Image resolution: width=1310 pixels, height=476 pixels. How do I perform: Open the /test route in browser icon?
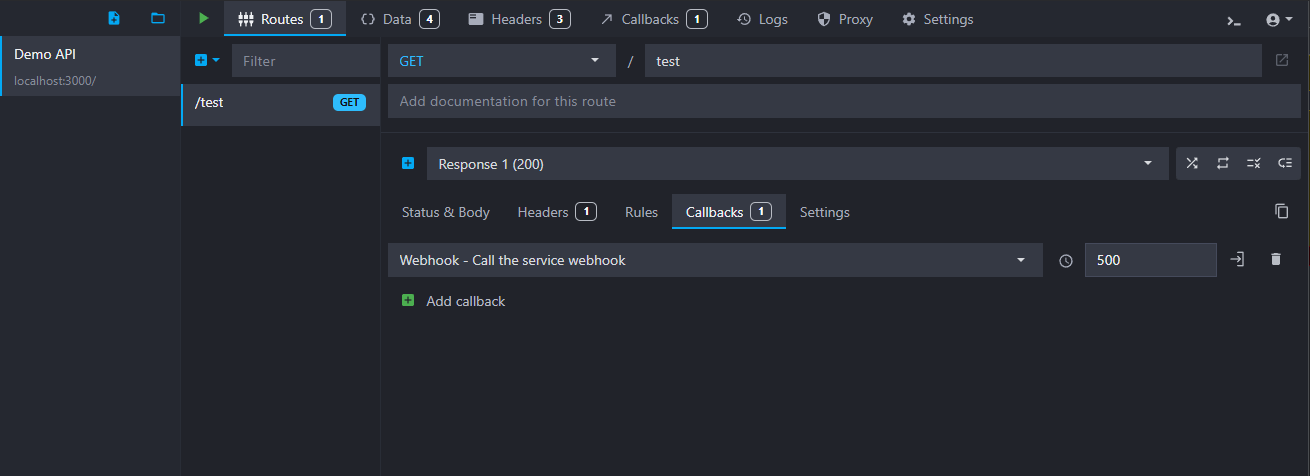click(x=1281, y=61)
